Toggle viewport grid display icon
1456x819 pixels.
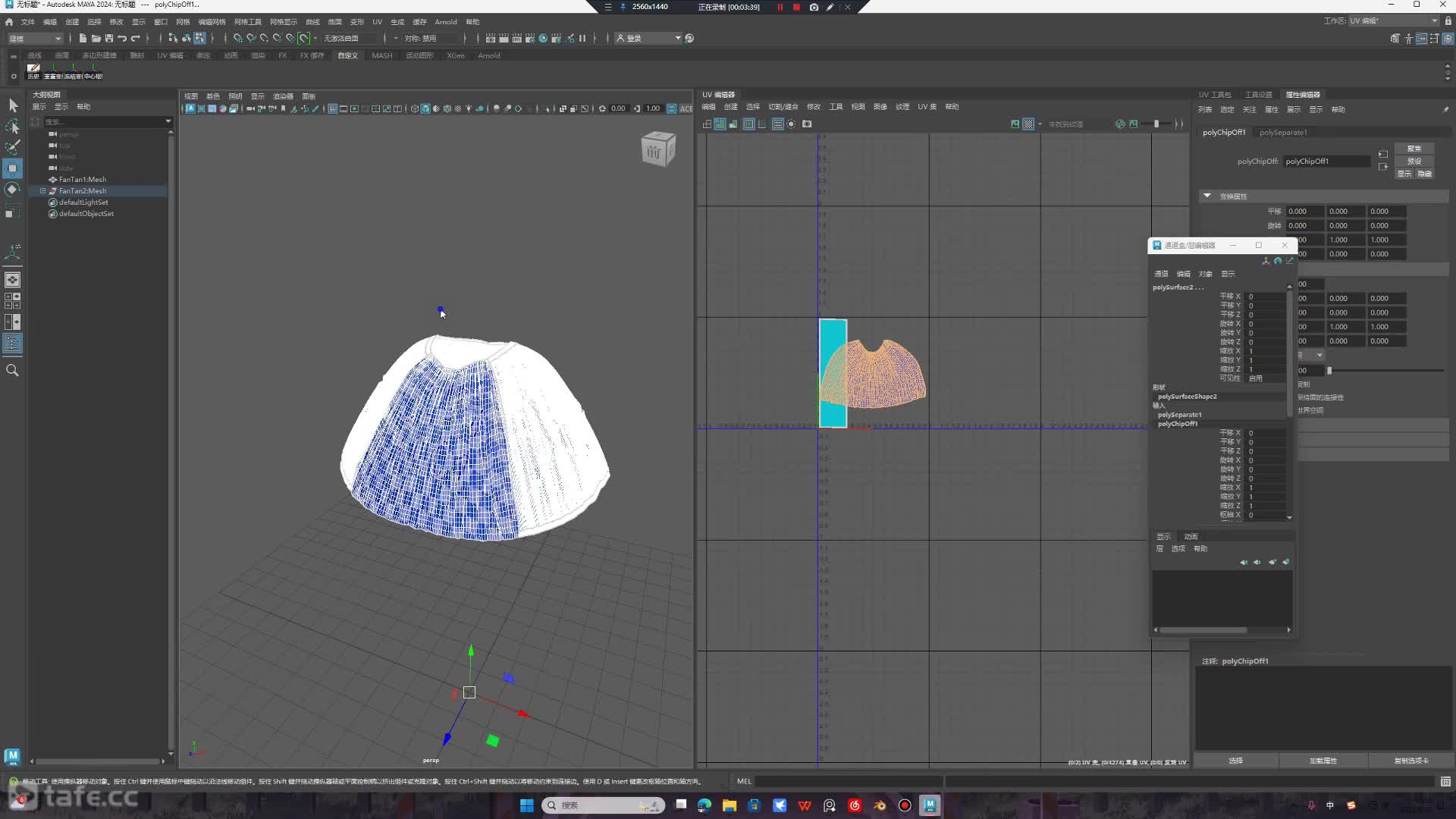click(332, 108)
